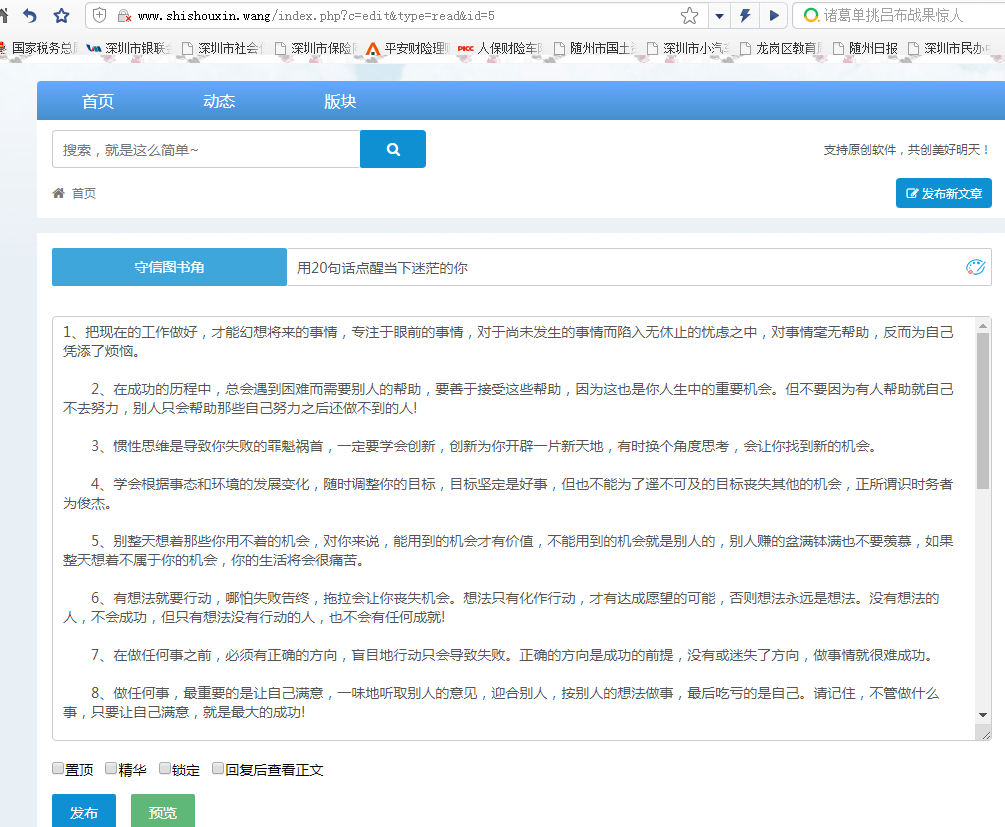1005x827 pixels.
Task: Check the 锁定 checkbox
Action: [165, 768]
